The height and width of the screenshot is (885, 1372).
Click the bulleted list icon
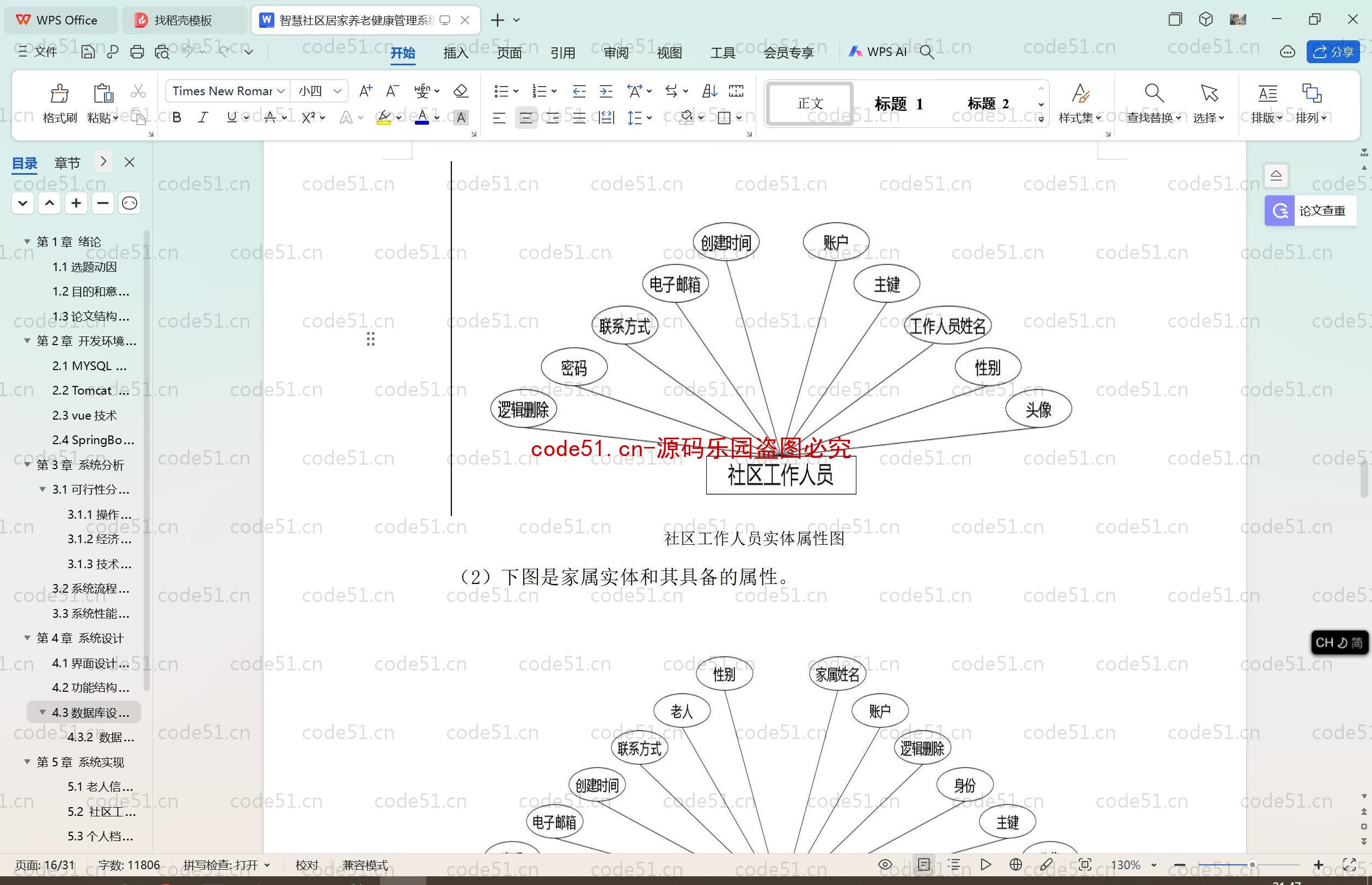(x=502, y=90)
